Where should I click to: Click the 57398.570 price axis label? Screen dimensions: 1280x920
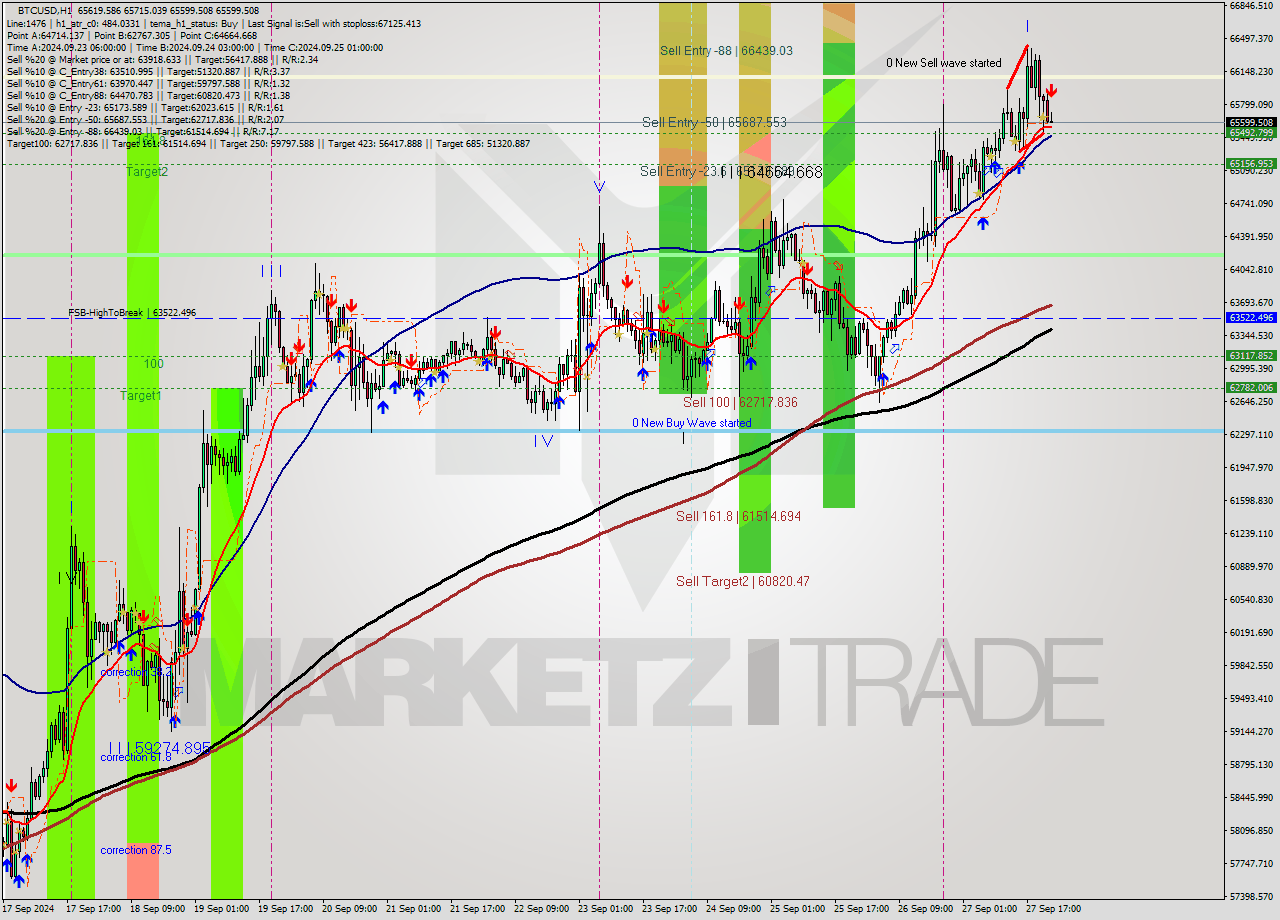click(x=1252, y=896)
